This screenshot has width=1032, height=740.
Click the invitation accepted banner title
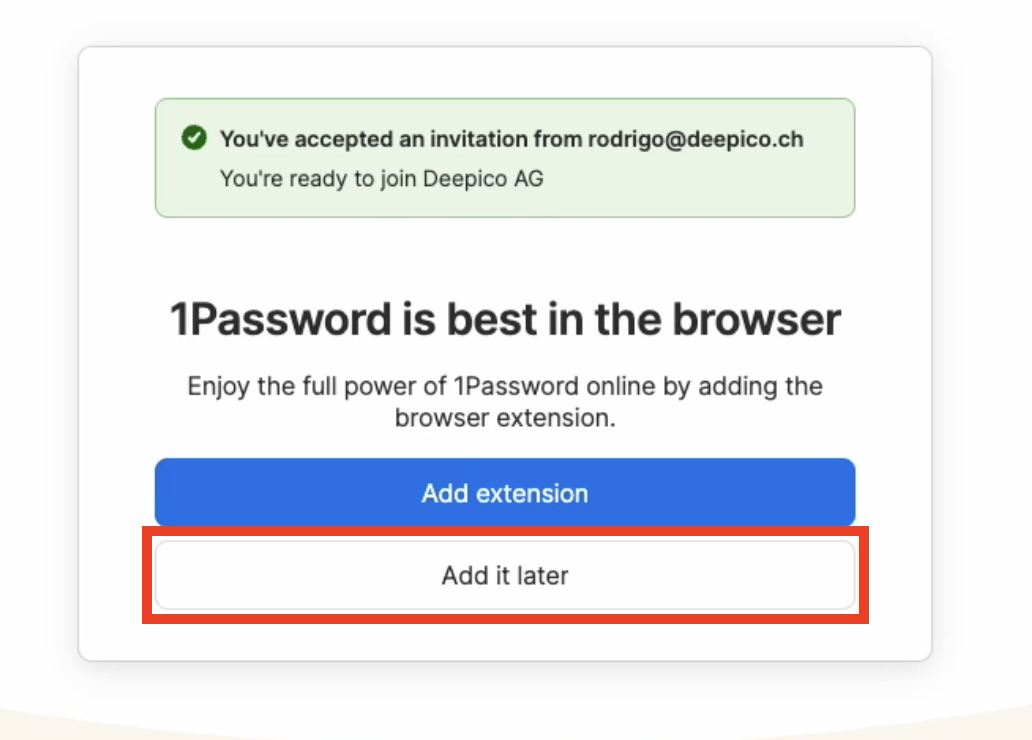(x=511, y=139)
